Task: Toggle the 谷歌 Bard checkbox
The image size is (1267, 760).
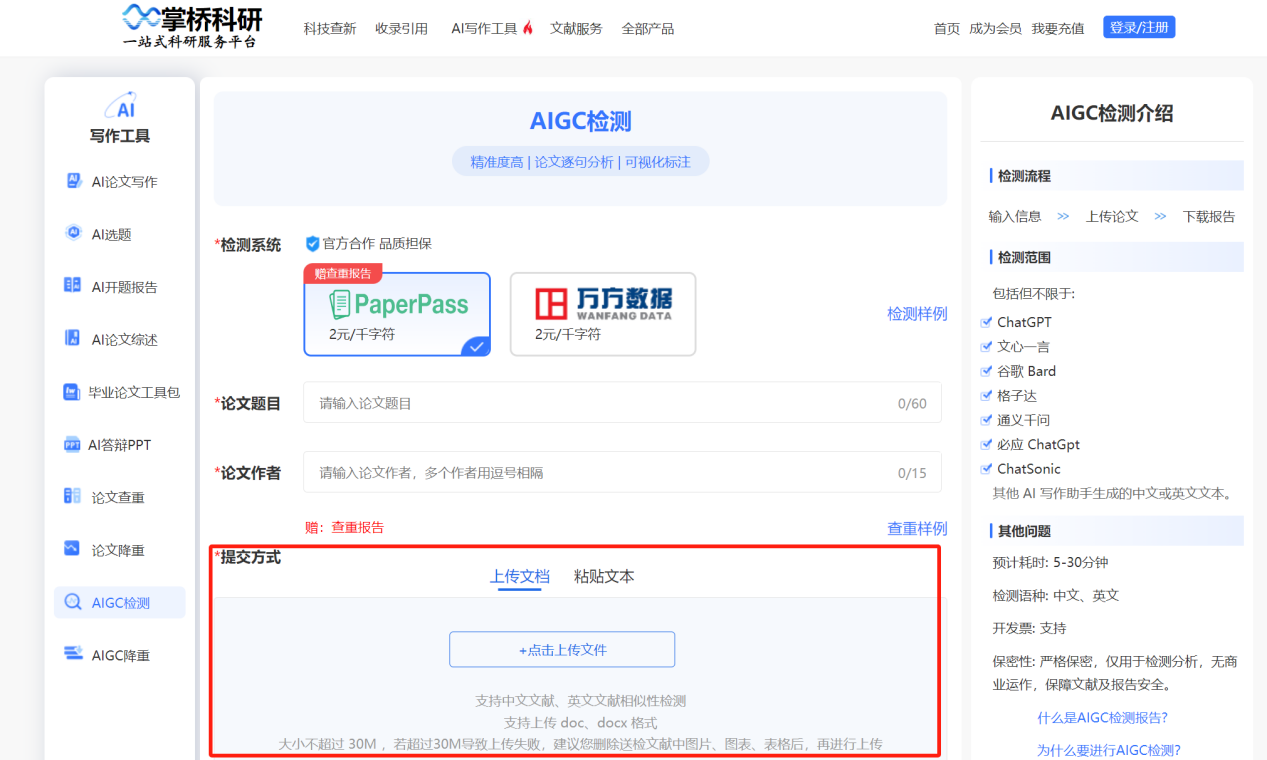Action: click(986, 371)
